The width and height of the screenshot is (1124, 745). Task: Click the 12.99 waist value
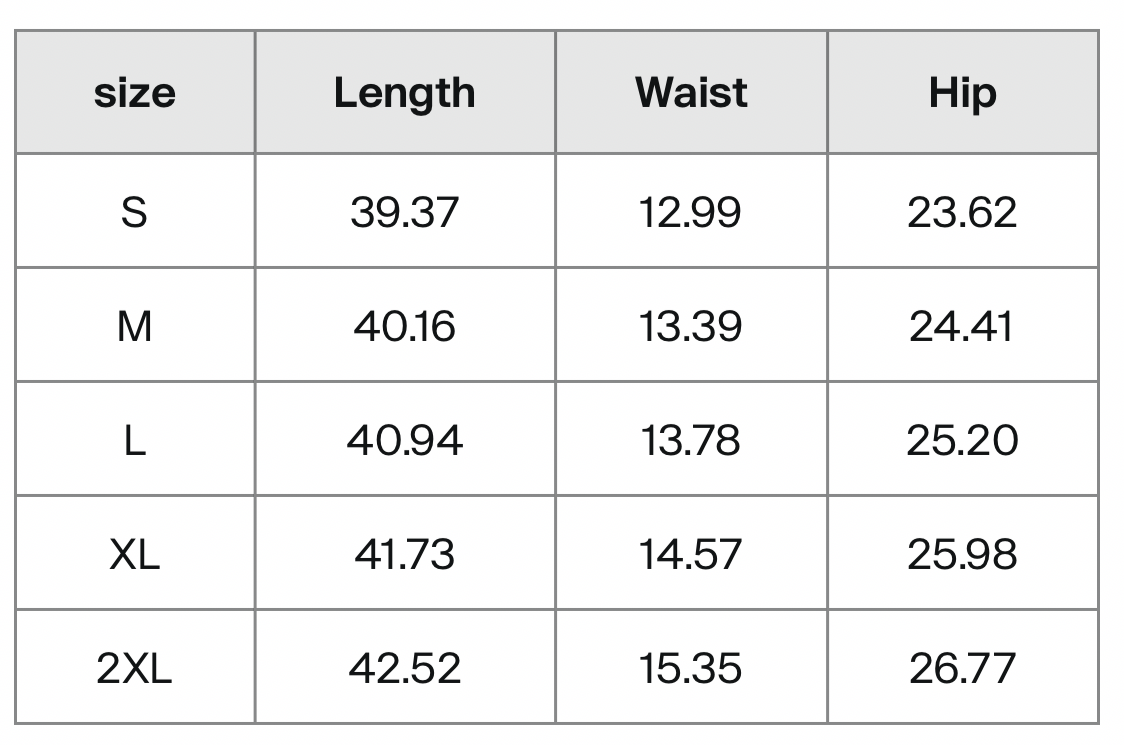click(691, 212)
